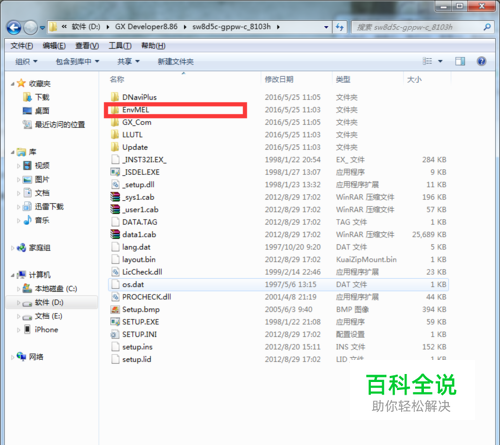Click the search magnifier icon

click(x=487, y=27)
